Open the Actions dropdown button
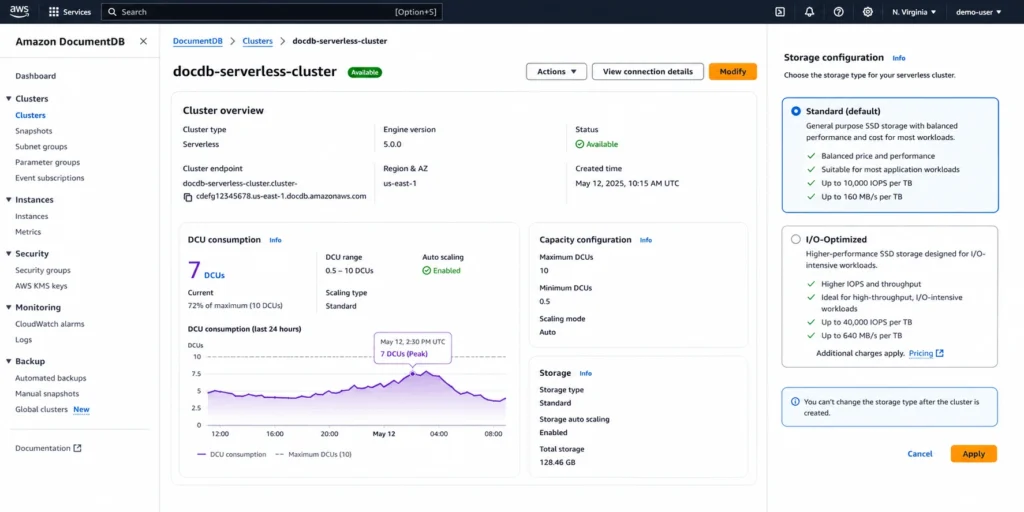The height and width of the screenshot is (512, 1024). point(556,71)
